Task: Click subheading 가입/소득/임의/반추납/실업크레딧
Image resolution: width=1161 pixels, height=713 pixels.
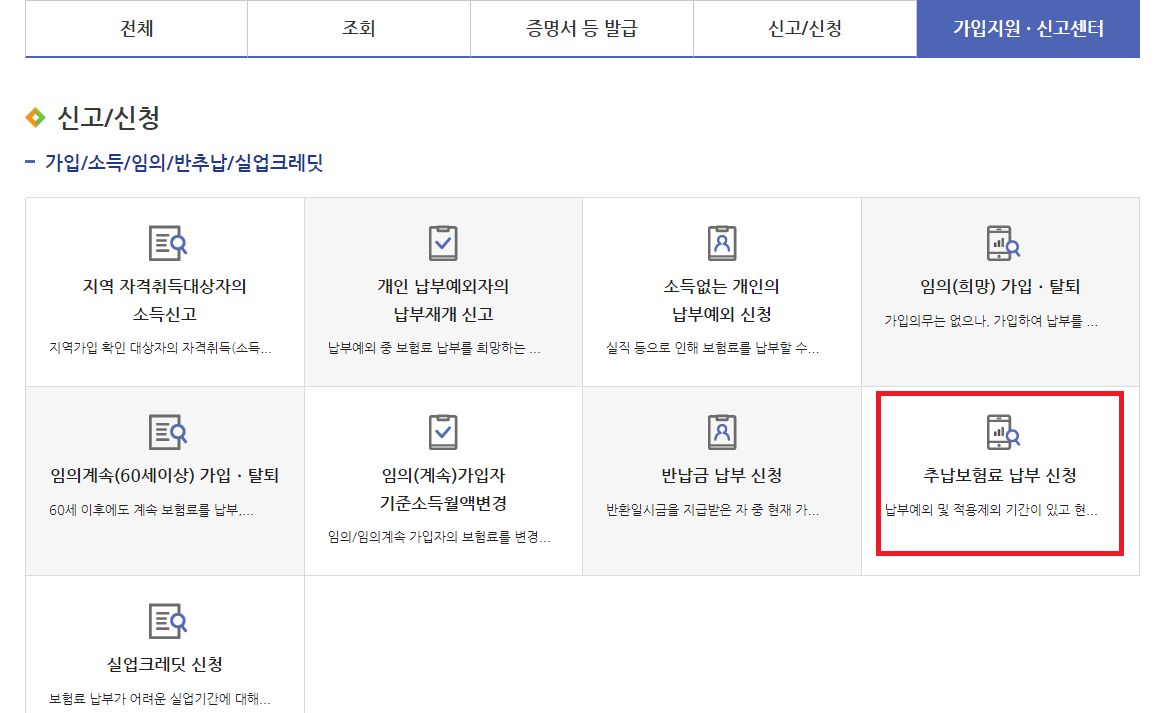Action: (x=184, y=163)
